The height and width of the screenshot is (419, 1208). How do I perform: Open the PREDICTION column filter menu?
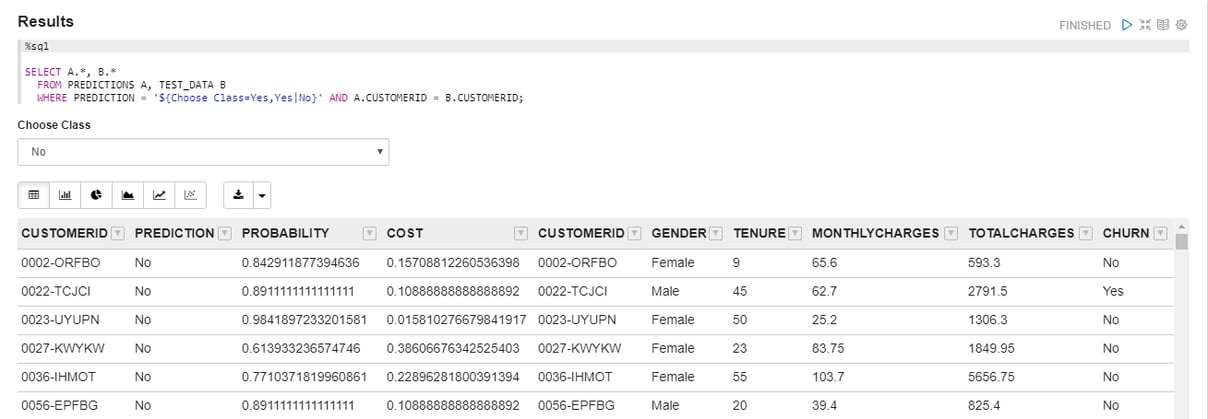click(224, 233)
